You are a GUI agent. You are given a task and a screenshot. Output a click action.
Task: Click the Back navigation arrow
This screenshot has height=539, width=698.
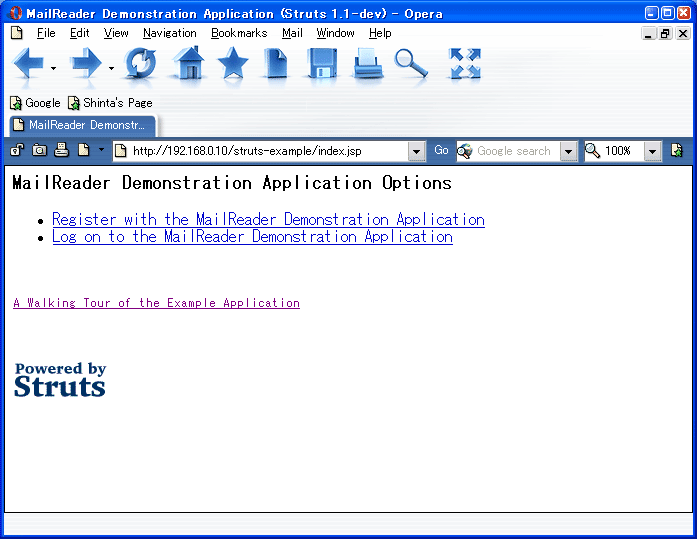27,64
